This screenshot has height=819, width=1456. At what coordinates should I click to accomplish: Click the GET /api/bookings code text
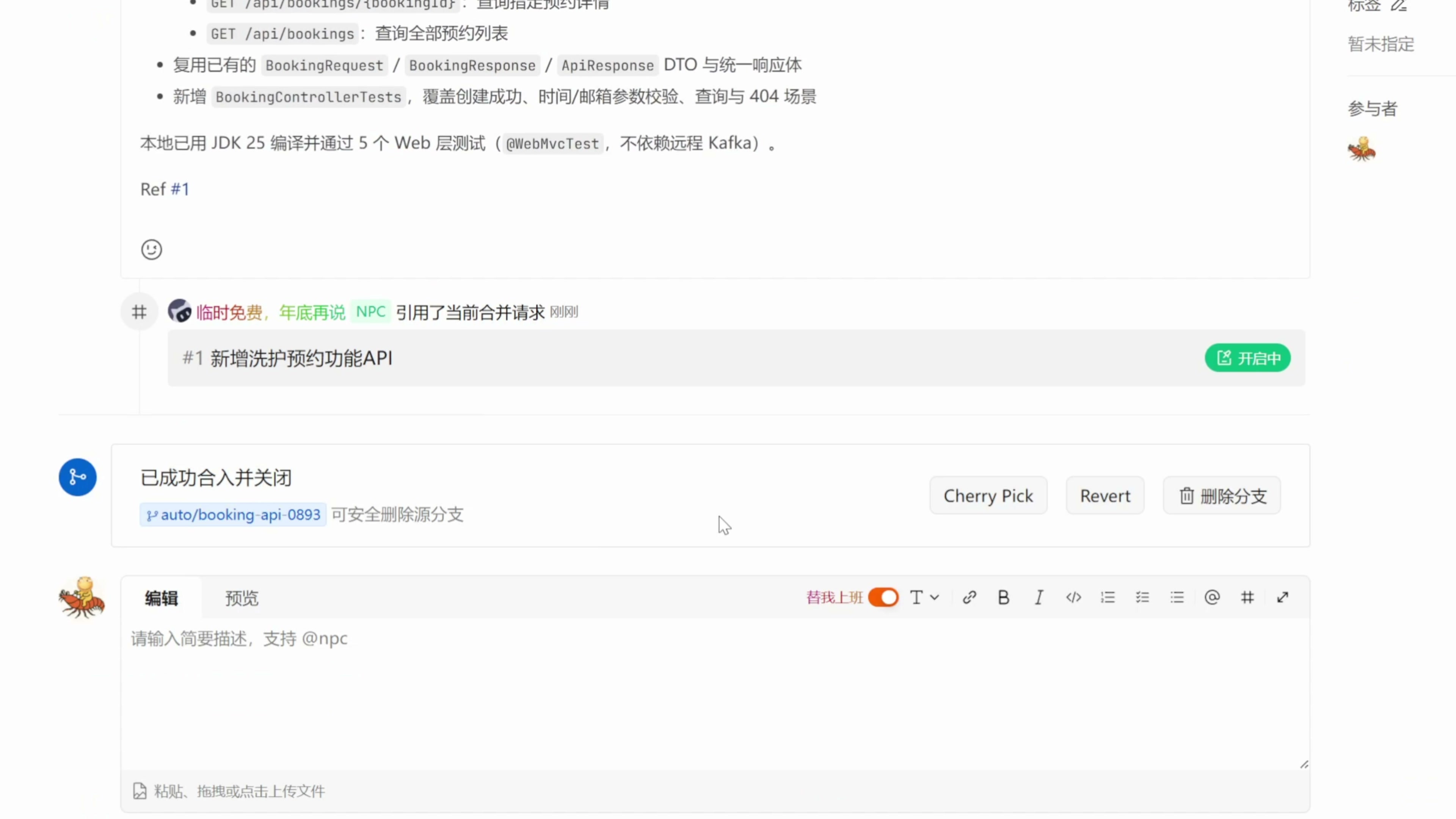pyautogui.click(x=282, y=33)
